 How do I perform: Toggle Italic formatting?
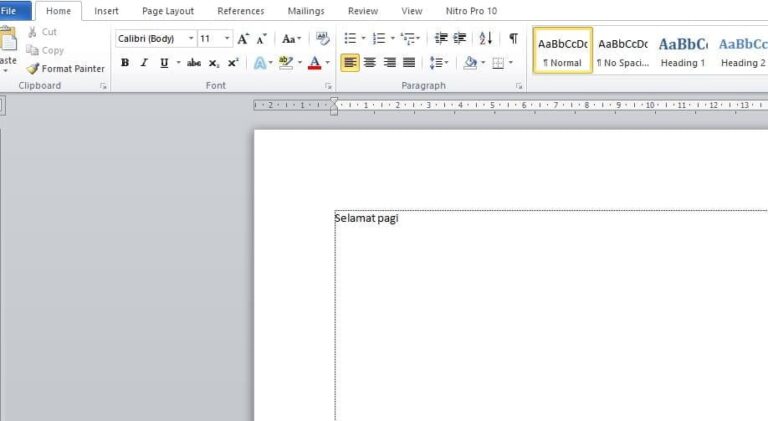[x=144, y=63]
